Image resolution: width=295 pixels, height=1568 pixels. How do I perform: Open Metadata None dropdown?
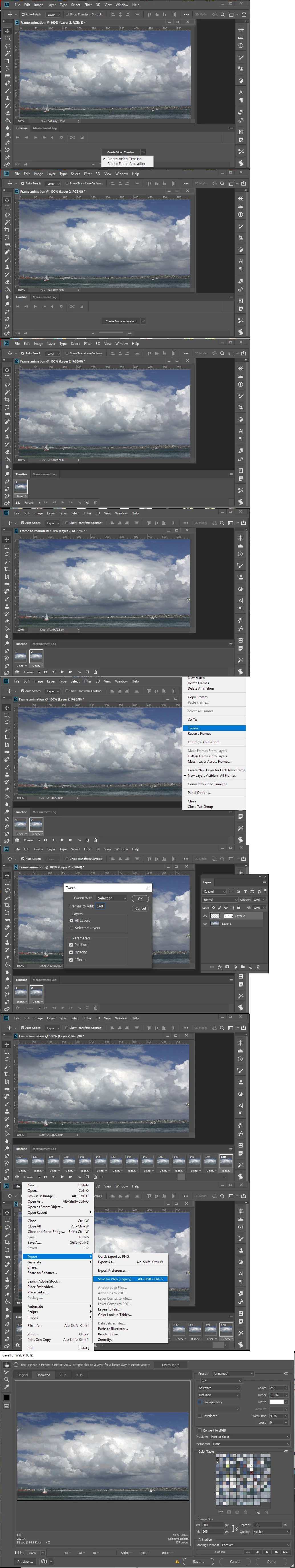pos(251,1444)
